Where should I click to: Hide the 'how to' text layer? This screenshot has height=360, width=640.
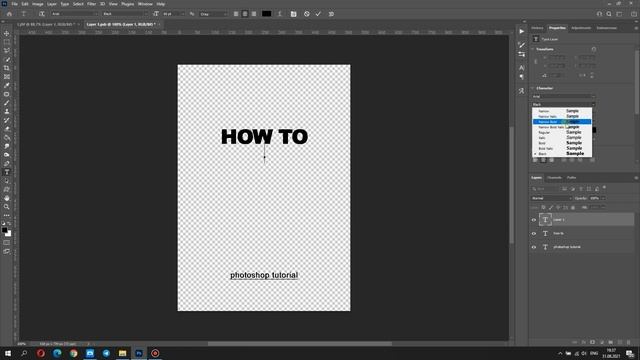click(x=533, y=233)
